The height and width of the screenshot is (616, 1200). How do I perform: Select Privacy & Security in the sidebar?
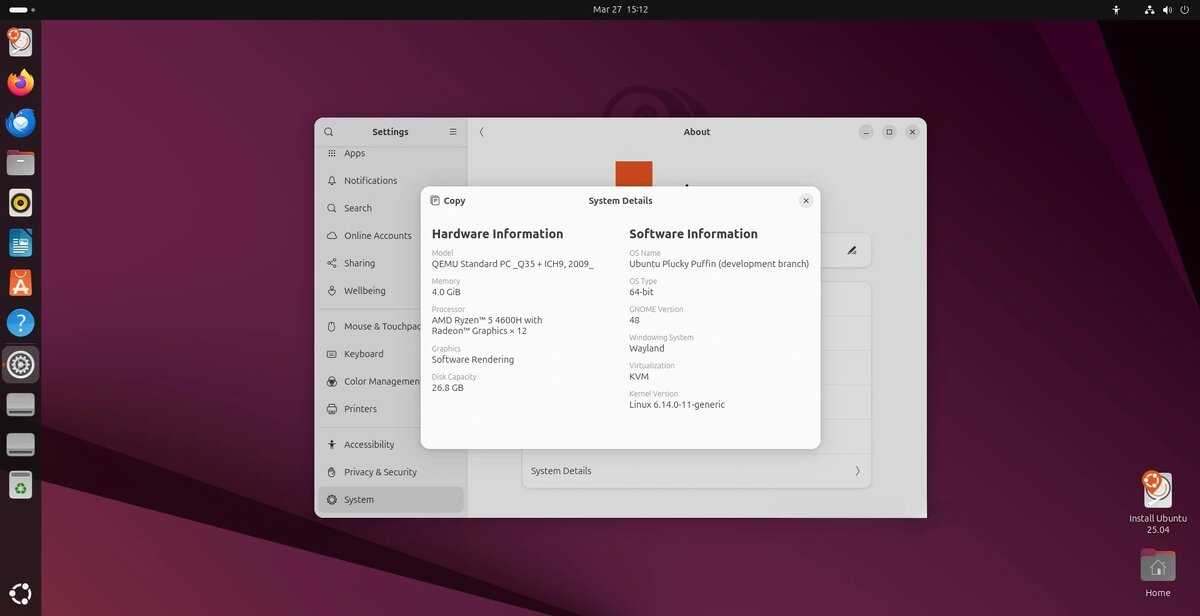(x=381, y=471)
